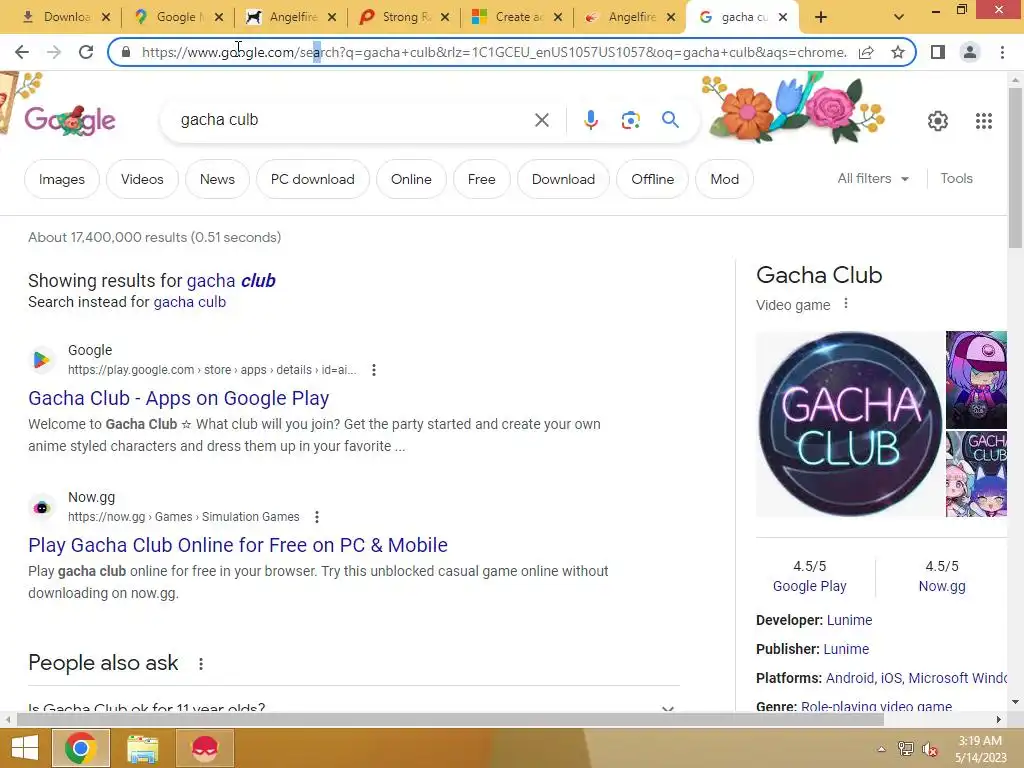Screen dimensions: 1024x768
Task: Click the muted volume tray icon
Action: pos(929,749)
